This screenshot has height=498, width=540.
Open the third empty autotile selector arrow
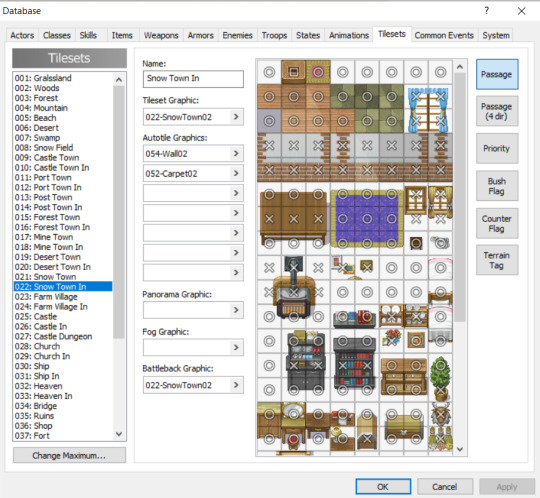pyautogui.click(x=236, y=193)
